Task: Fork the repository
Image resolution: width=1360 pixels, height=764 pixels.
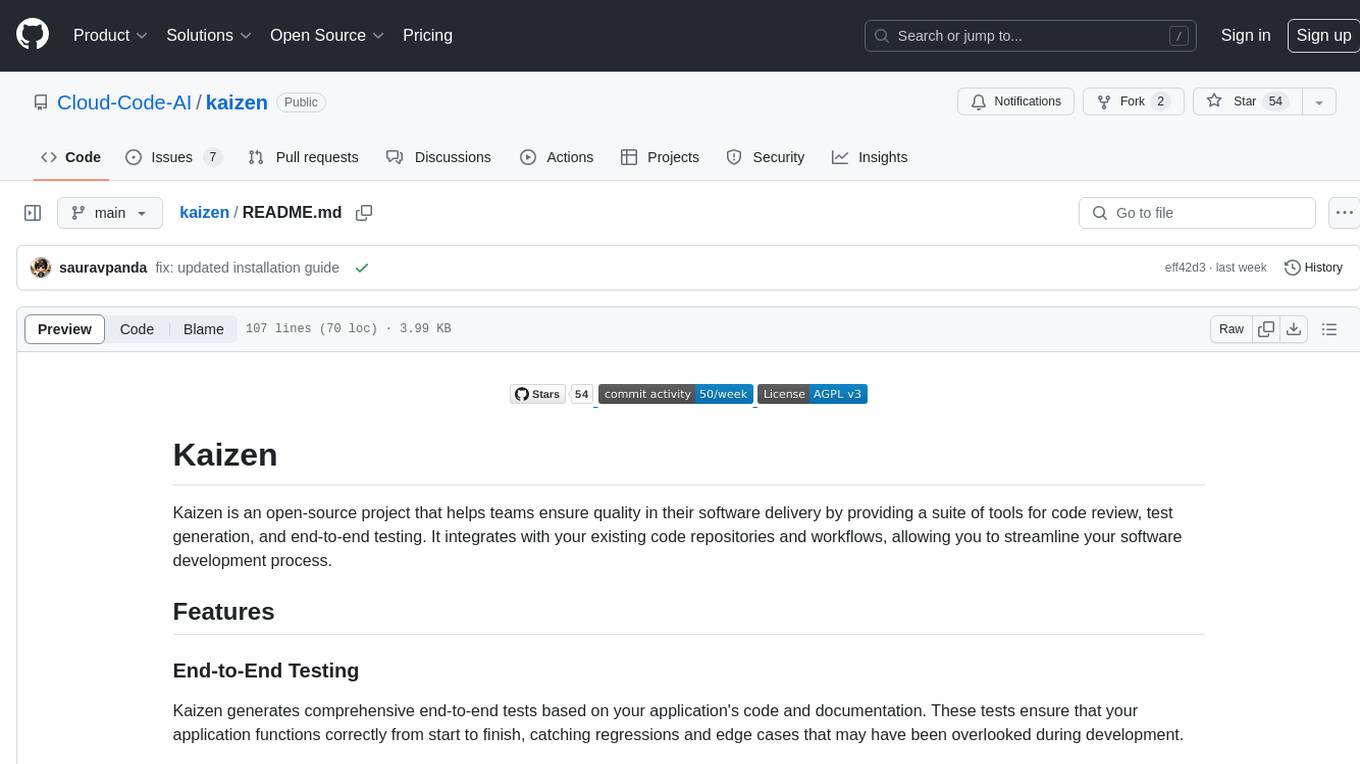Action: click(1133, 102)
